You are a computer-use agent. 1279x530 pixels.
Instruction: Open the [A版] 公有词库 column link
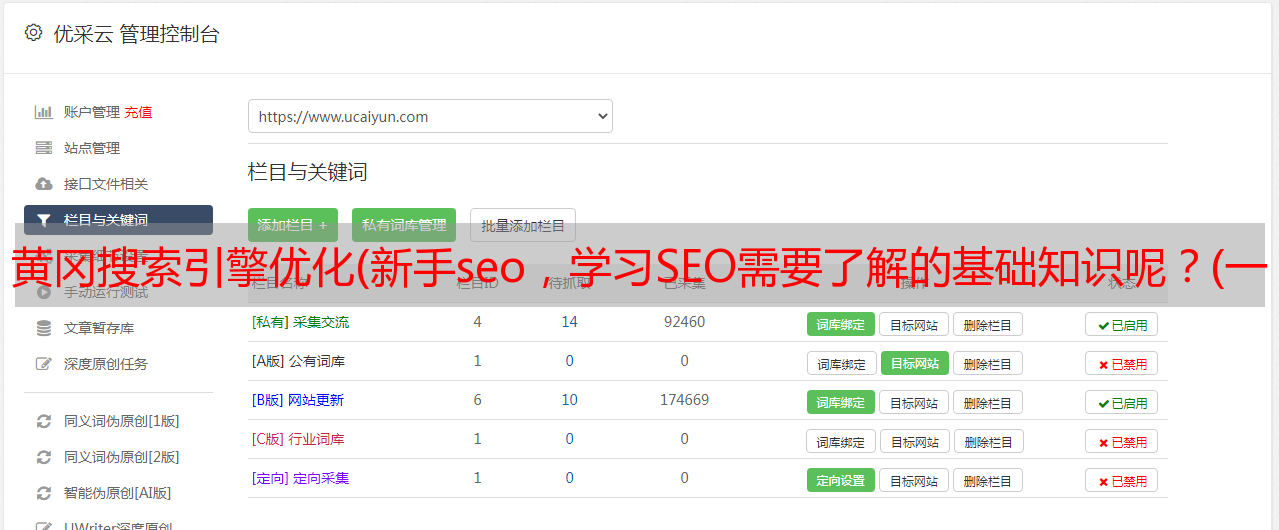point(299,361)
